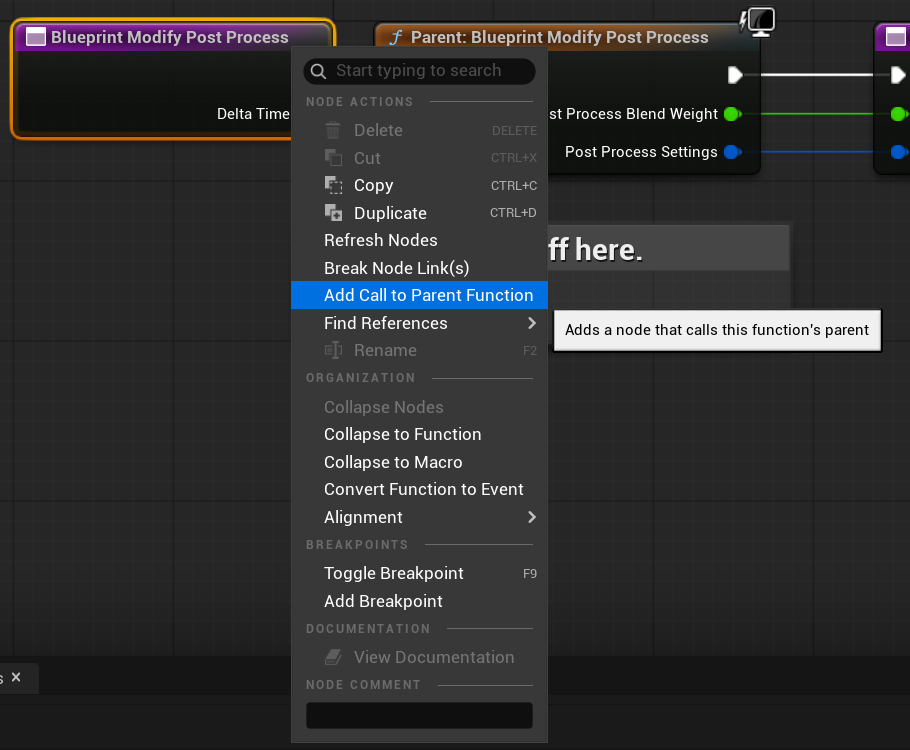Click the Node Comment text box
The width and height of the screenshot is (910, 750).
[419, 716]
